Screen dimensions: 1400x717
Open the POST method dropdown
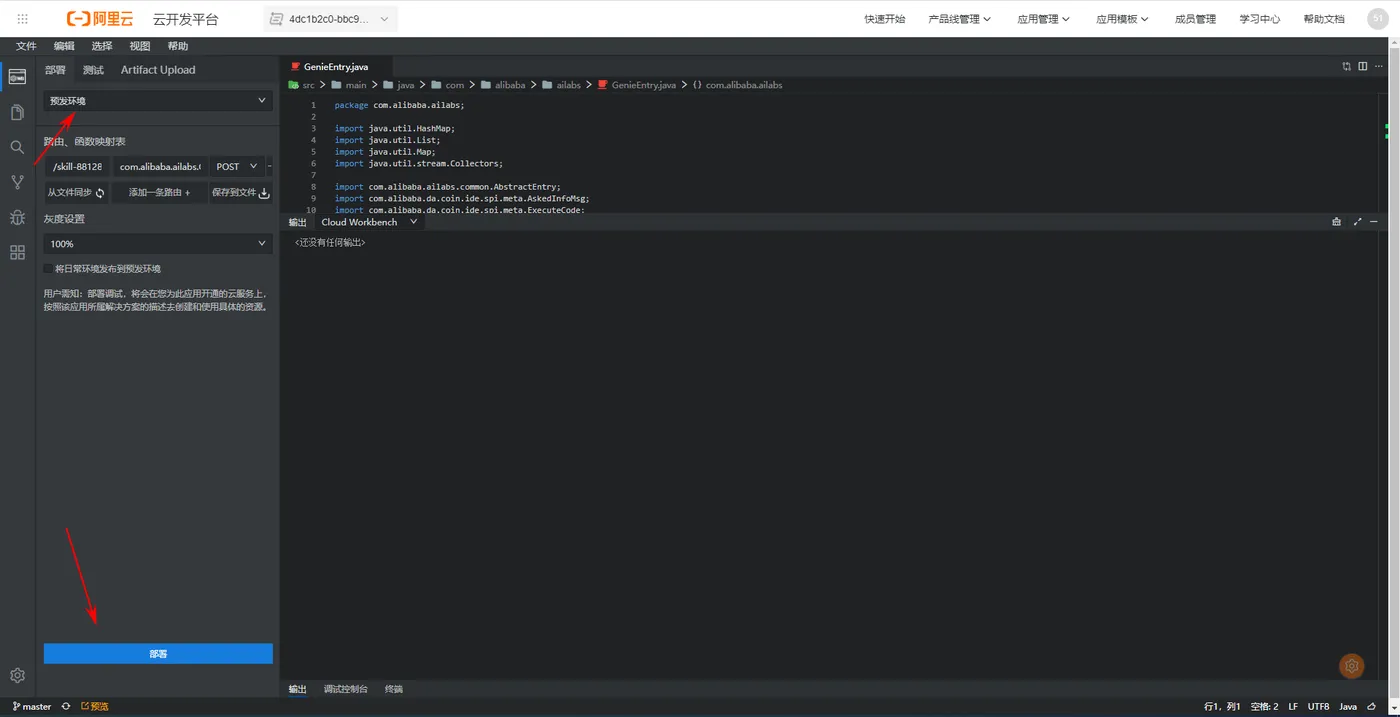[x=237, y=167]
